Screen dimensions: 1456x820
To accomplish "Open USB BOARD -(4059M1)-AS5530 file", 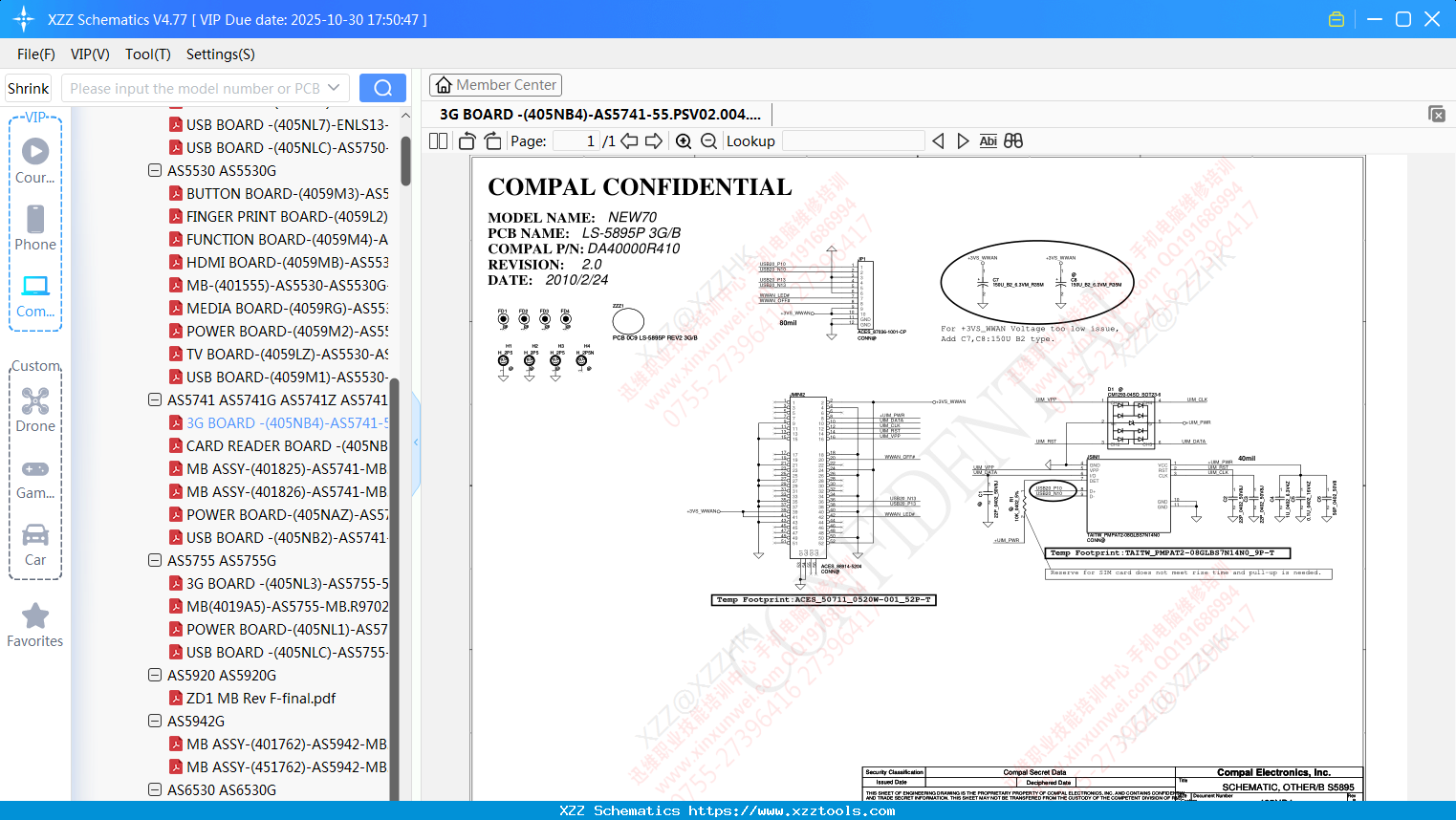I will click(279, 377).
